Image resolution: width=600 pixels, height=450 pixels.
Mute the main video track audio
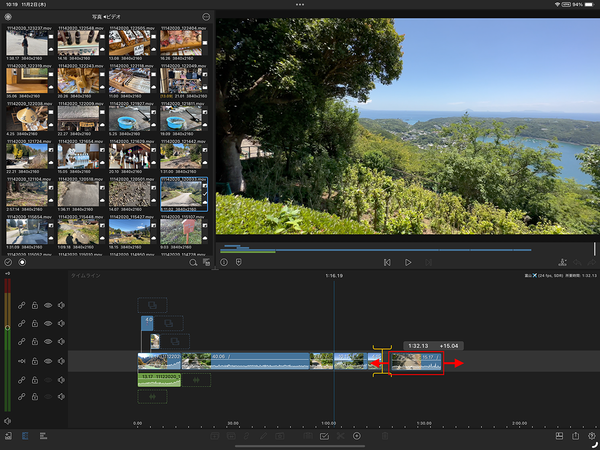tap(61, 360)
